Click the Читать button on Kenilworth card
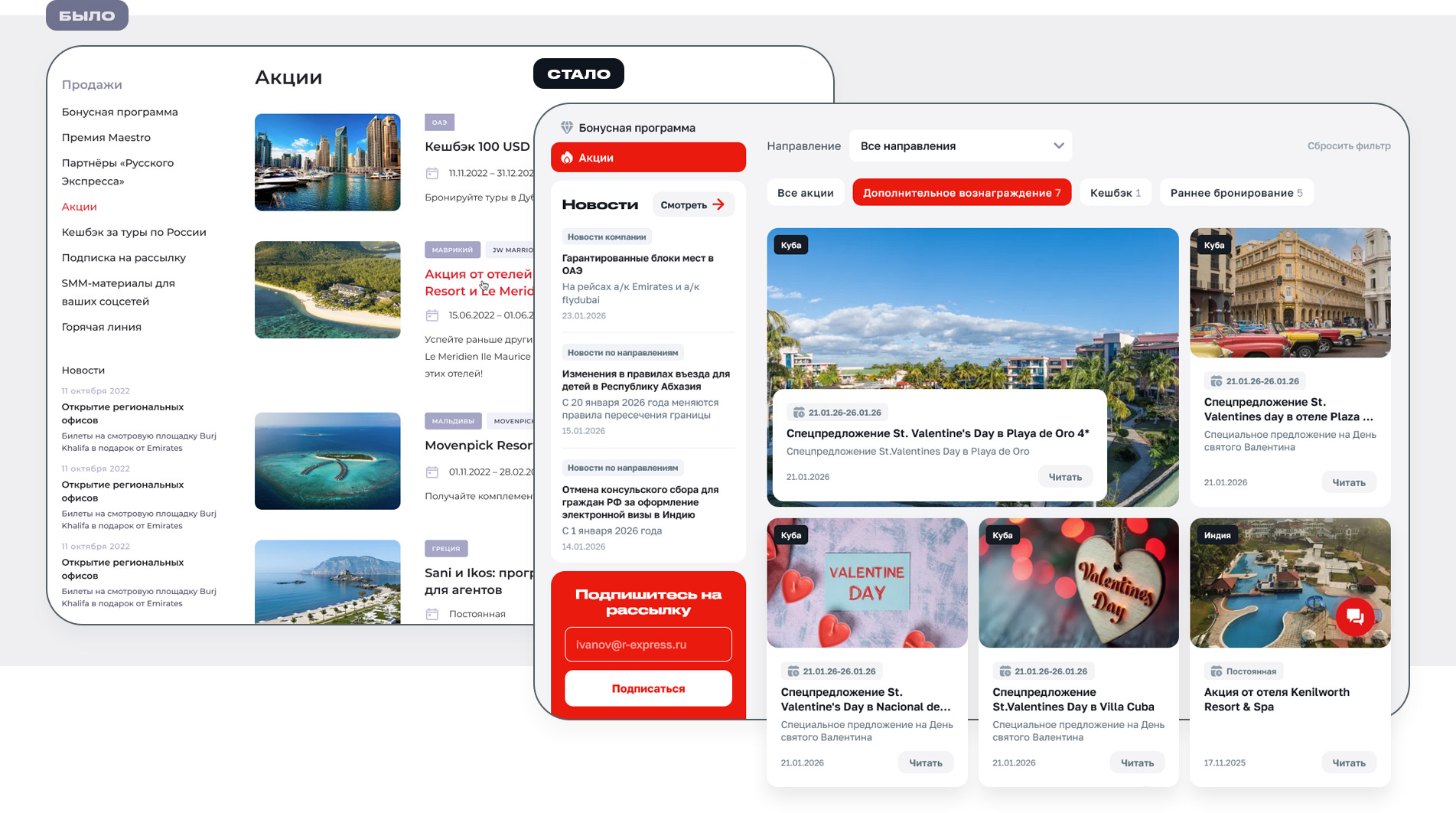The height and width of the screenshot is (813, 1456). click(x=1348, y=762)
